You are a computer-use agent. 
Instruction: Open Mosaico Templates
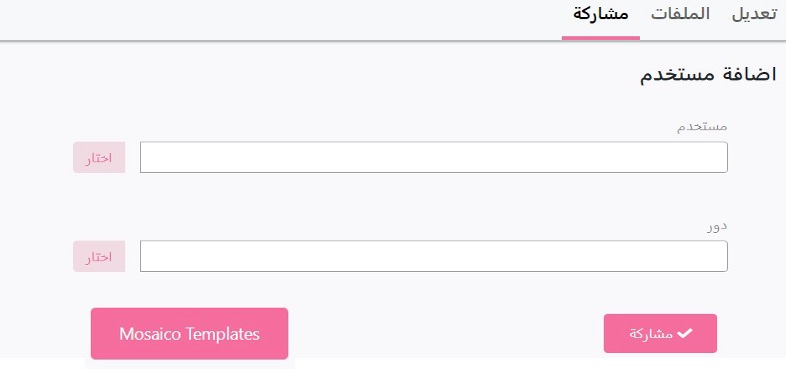189,334
